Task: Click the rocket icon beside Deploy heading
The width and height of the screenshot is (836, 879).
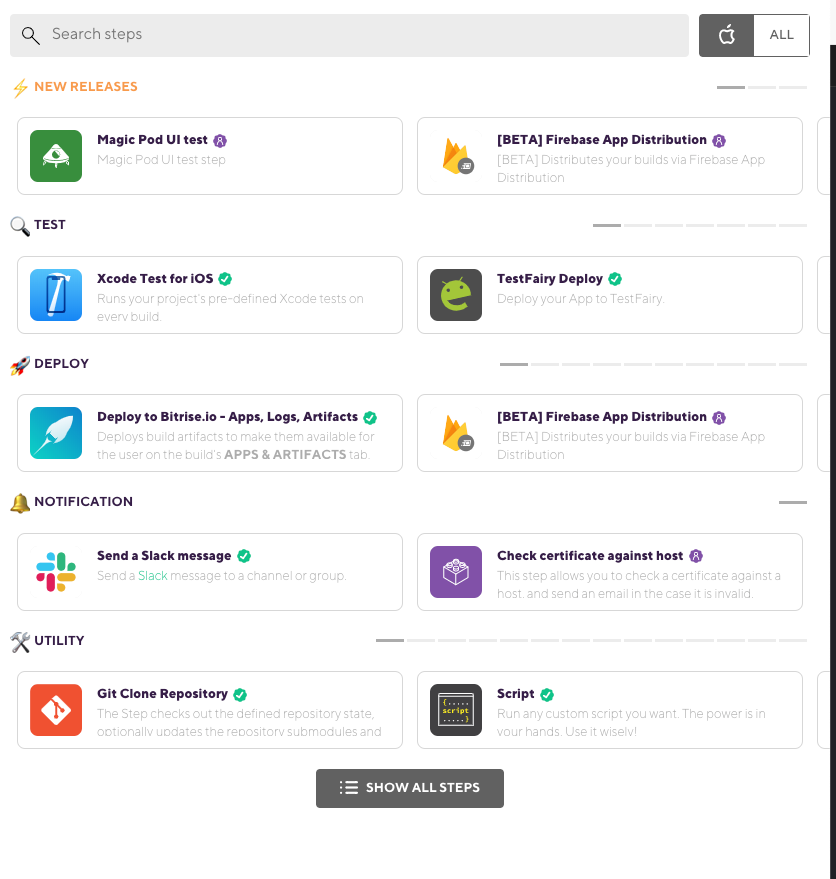Action: pos(20,366)
